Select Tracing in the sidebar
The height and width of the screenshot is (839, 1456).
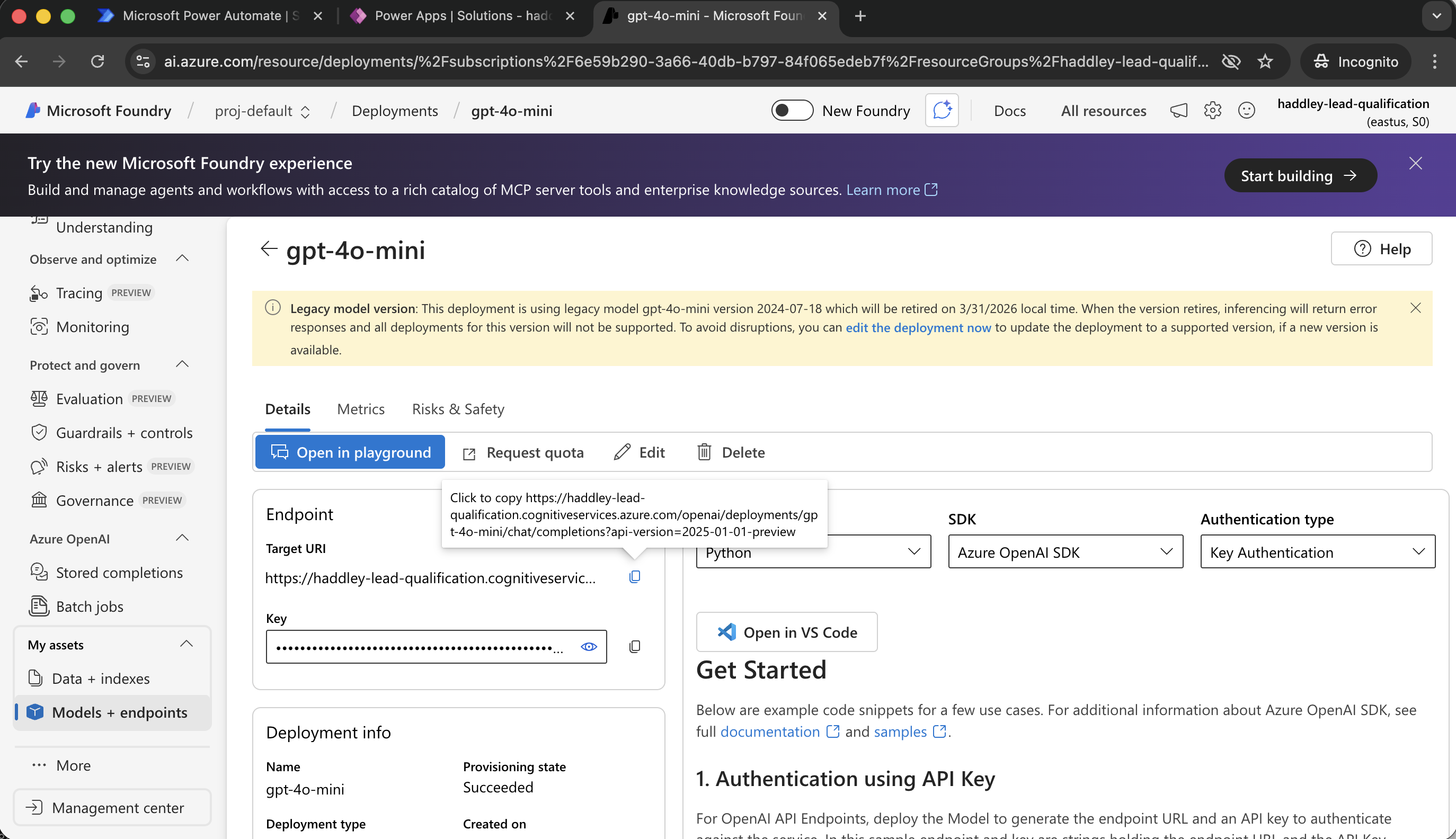pyautogui.click(x=78, y=293)
